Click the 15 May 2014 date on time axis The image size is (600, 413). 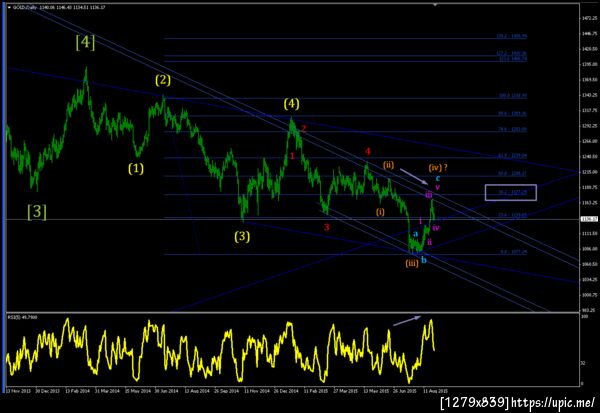[x=138, y=391]
